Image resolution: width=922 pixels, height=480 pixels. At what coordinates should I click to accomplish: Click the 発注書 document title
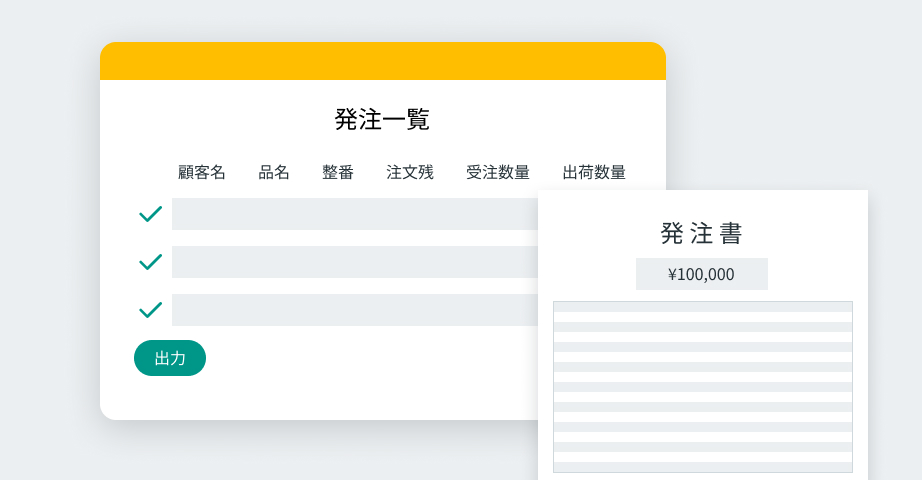click(x=702, y=233)
